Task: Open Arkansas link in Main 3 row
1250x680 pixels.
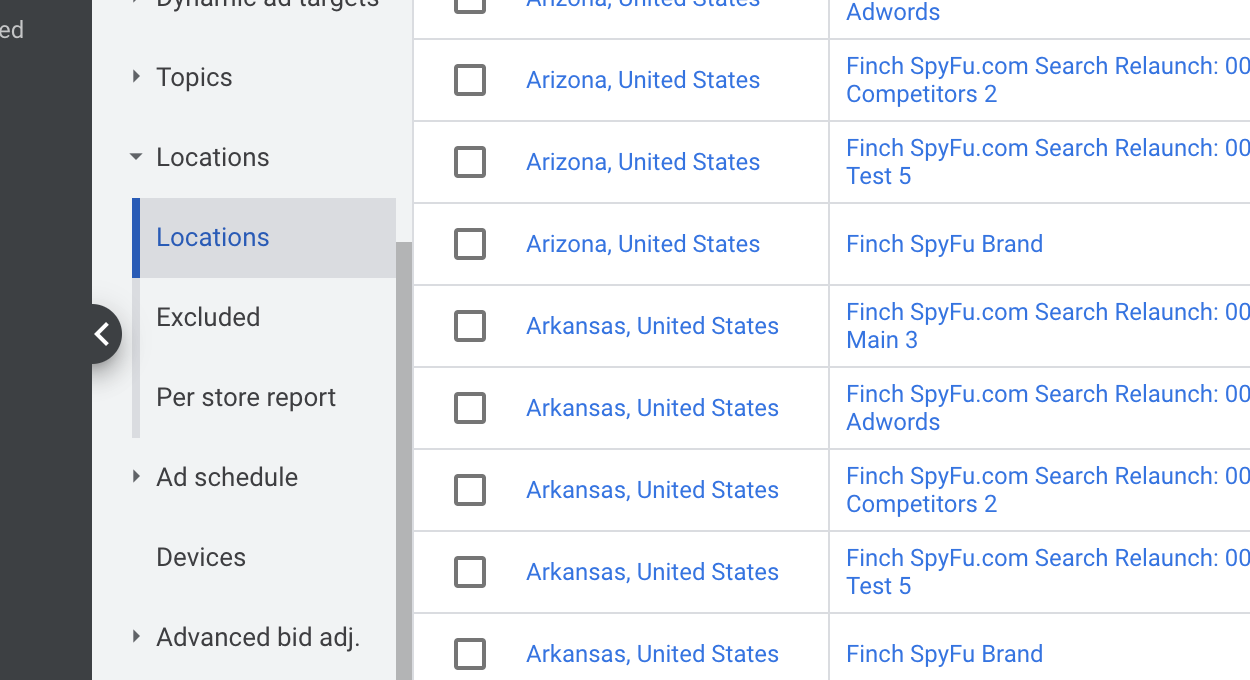Action: pos(652,326)
